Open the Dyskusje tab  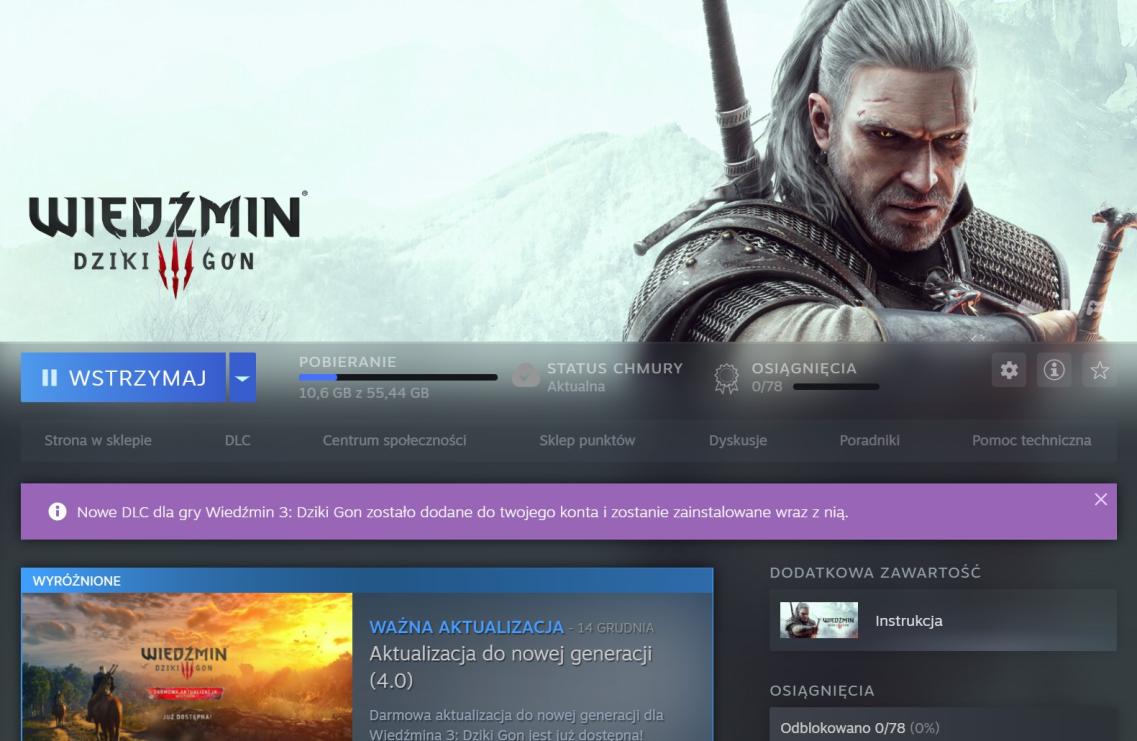click(738, 440)
